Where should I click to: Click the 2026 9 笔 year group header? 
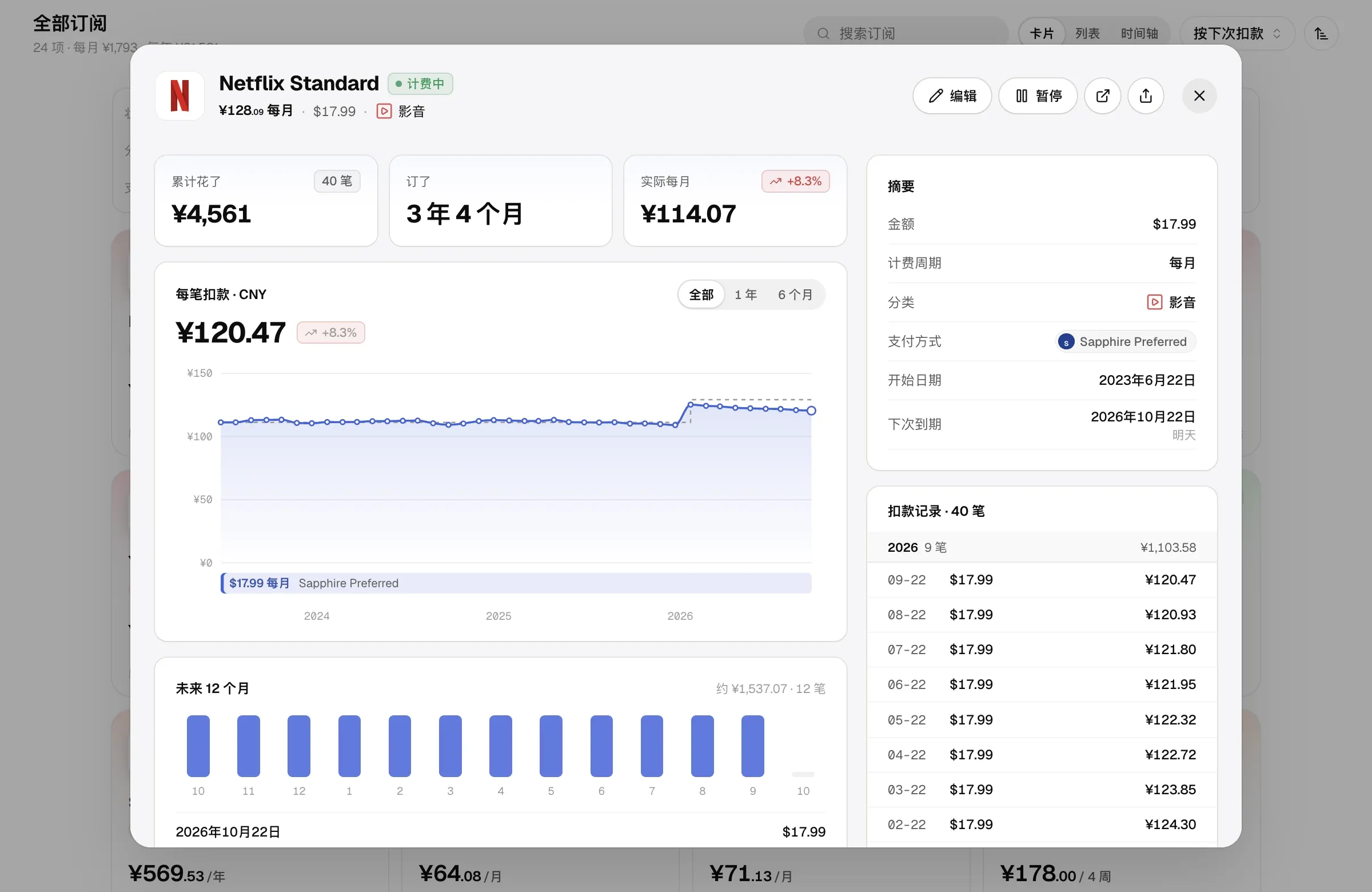pyautogui.click(x=1042, y=548)
